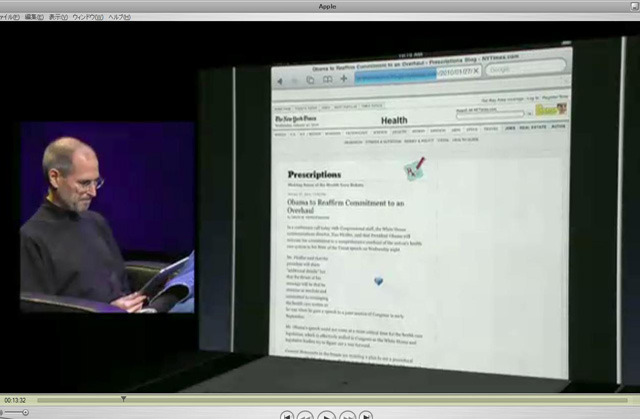
Task: Tap the Safari pages icon
Action: tap(310, 77)
